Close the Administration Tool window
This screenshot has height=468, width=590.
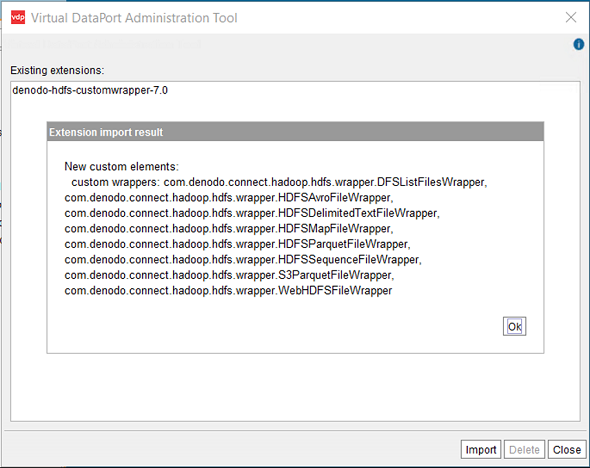(x=571, y=17)
